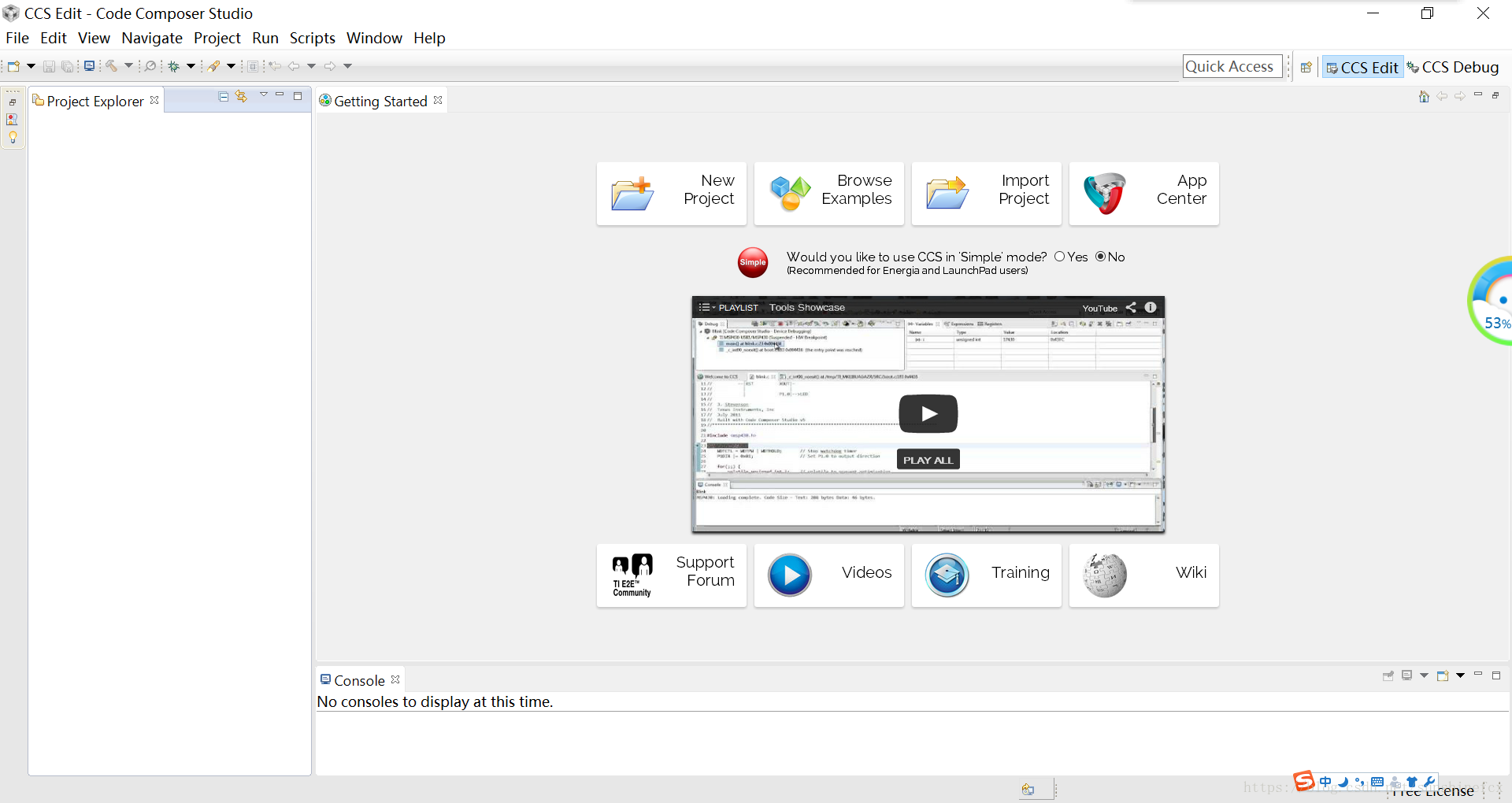Click the status bar icon at the bottom
The image size is (1512, 803).
(1028, 789)
